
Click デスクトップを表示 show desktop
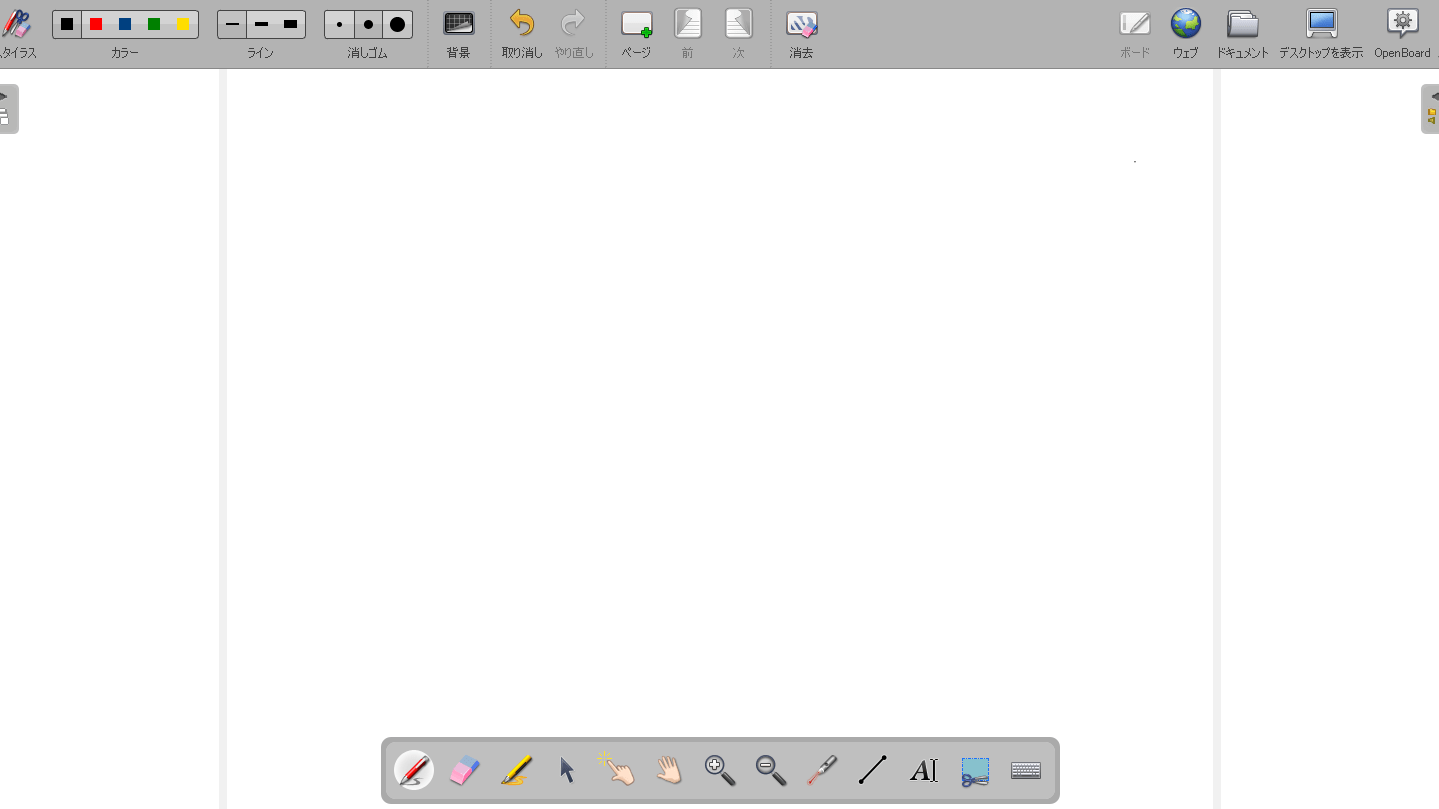point(1321,33)
